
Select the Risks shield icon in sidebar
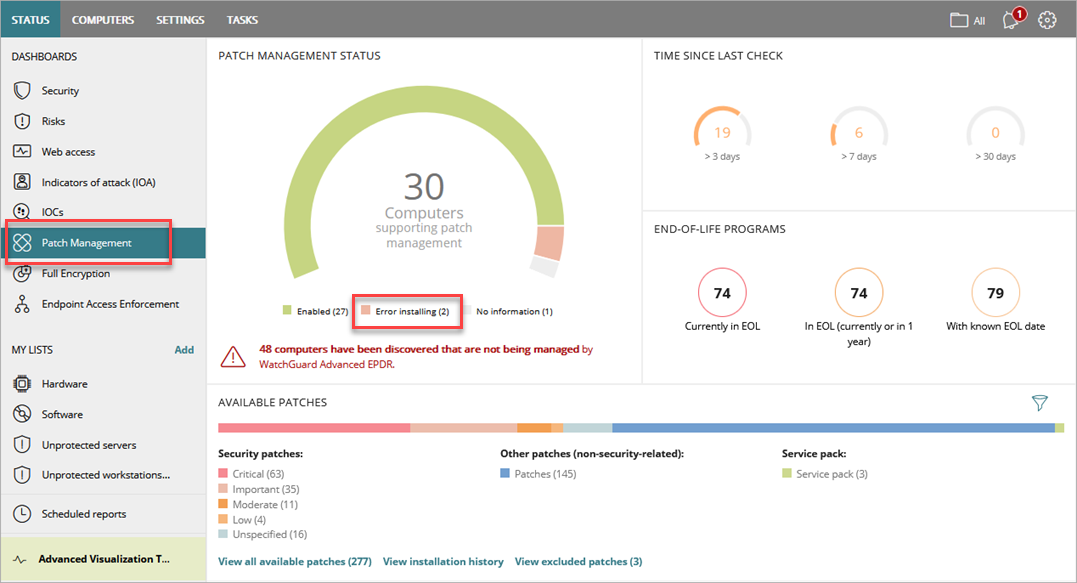coord(20,120)
